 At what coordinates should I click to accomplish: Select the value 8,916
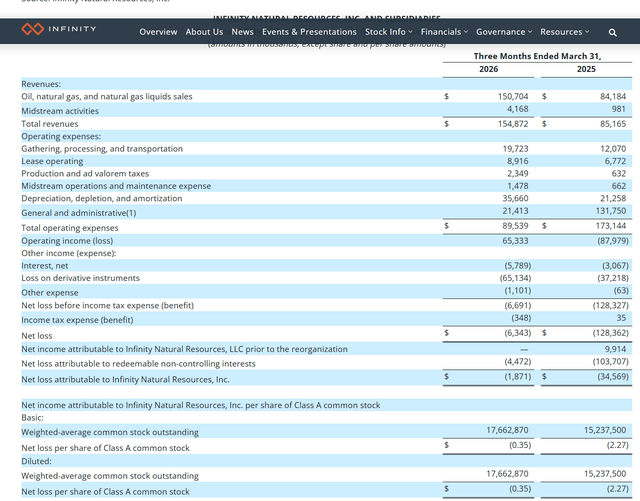coord(518,161)
